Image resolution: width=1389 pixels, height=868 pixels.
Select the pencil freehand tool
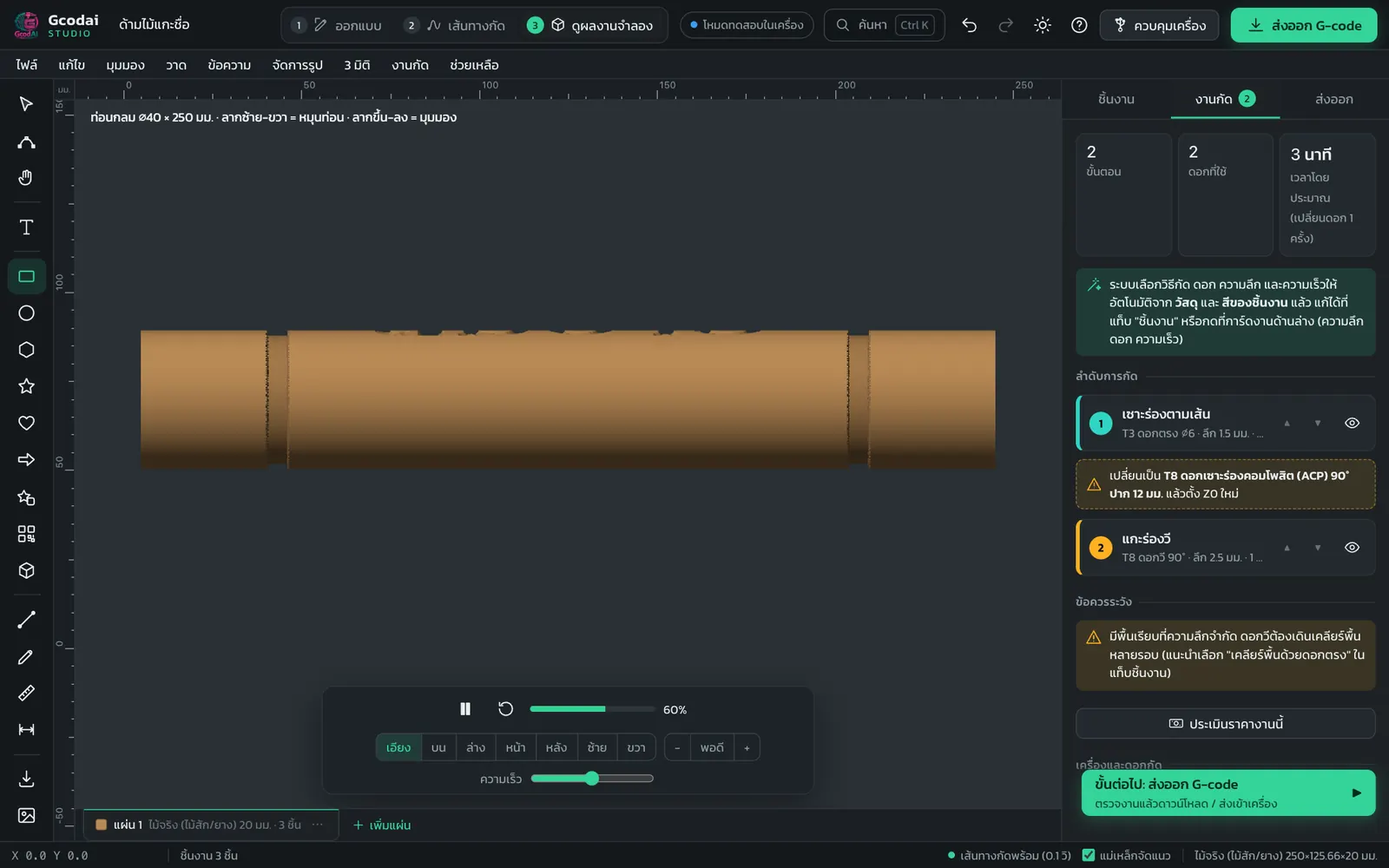(26, 657)
